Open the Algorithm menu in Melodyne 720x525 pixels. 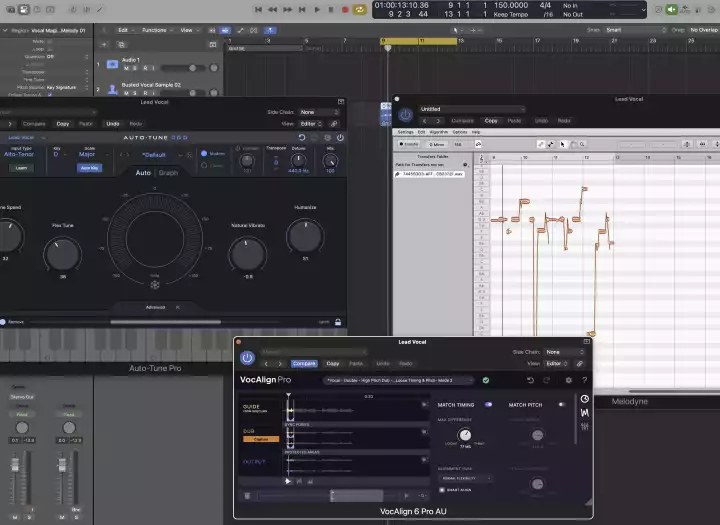439,132
